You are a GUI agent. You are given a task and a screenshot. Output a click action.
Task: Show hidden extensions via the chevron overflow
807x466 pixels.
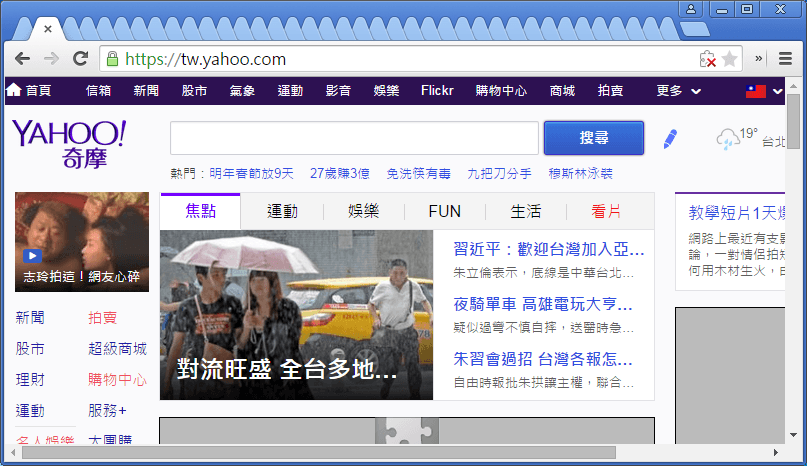[x=759, y=59]
